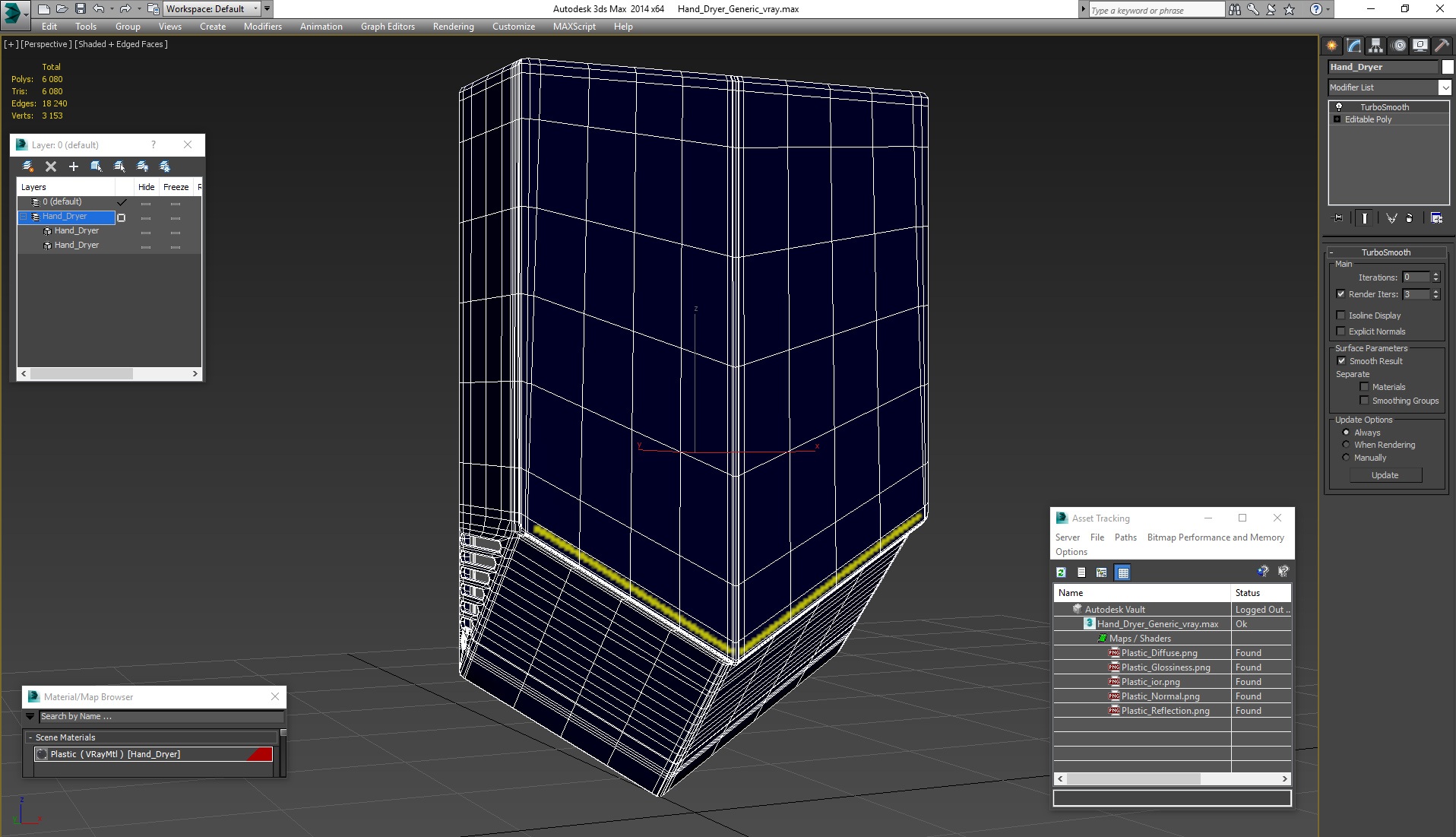The height and width of the screenshot is (837, 1456).
Task: Click the Perspective viewport label
Action: [46, 44]
